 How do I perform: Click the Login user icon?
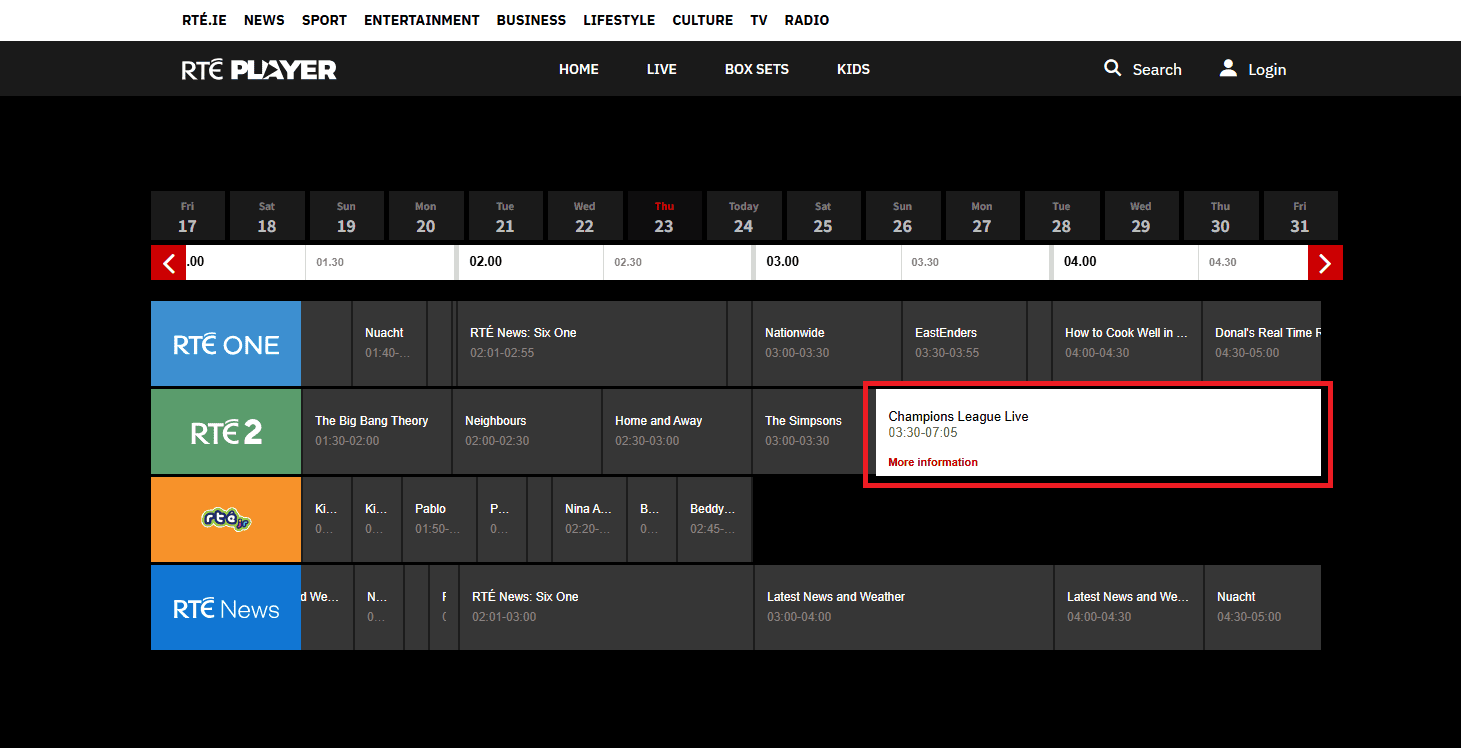tap(1228, 68)
